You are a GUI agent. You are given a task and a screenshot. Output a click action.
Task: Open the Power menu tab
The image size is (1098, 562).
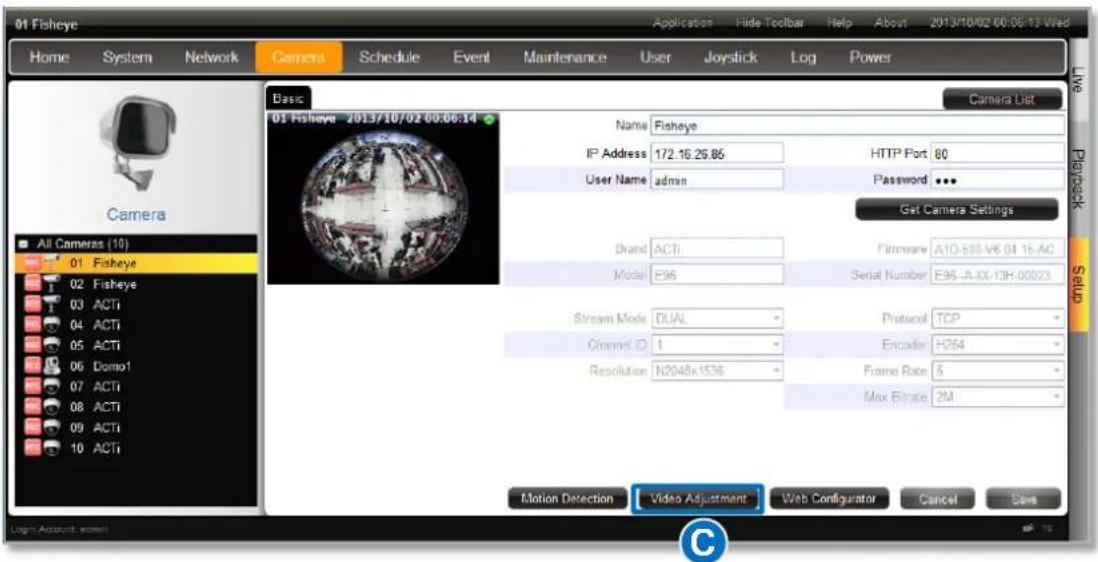(x=870, y=57)
